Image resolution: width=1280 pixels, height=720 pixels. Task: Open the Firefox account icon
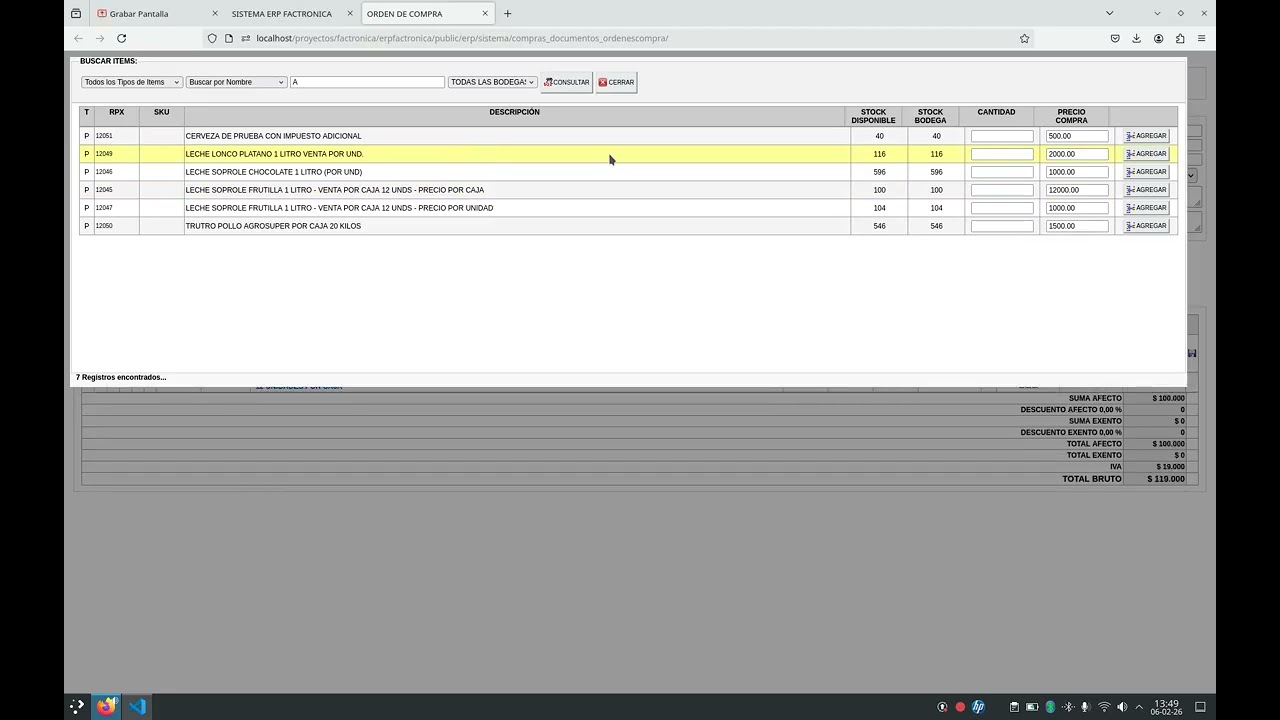[1158, 38]
